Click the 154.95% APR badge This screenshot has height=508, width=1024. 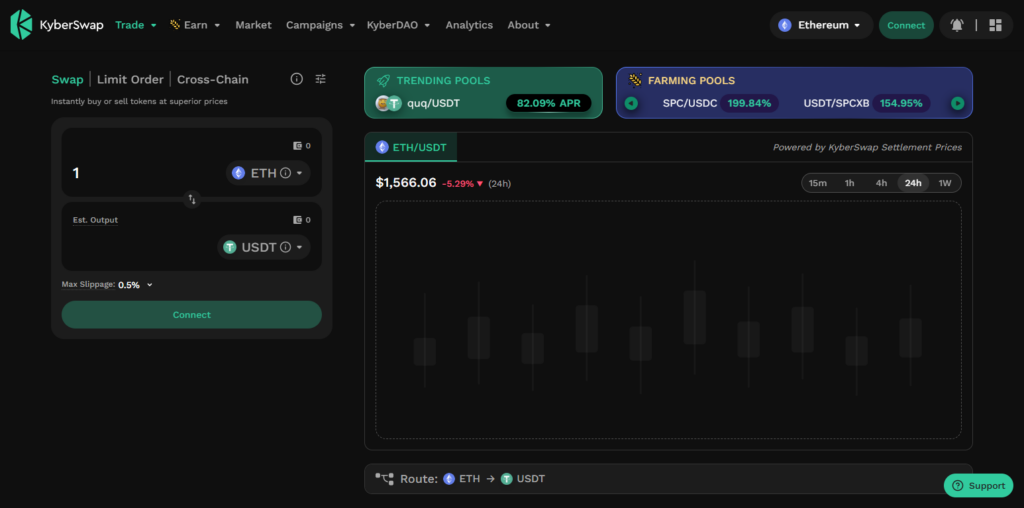pos(901,103)
